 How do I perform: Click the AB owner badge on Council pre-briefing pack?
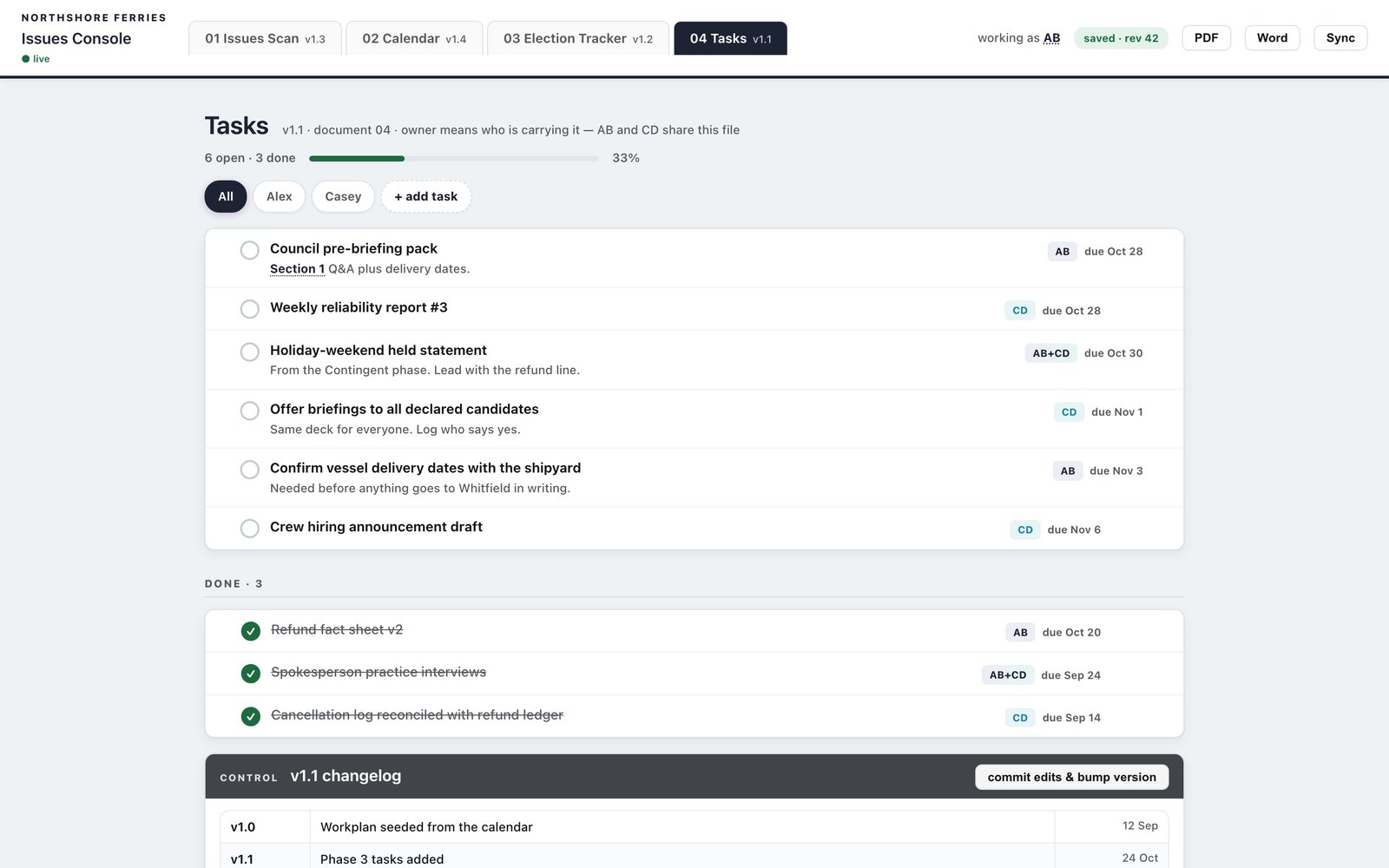(x=1062, y=252)
